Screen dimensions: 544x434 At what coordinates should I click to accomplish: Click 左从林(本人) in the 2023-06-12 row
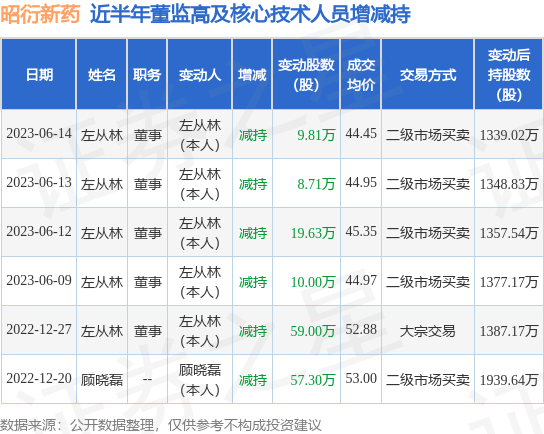click(x=200, y=233)
